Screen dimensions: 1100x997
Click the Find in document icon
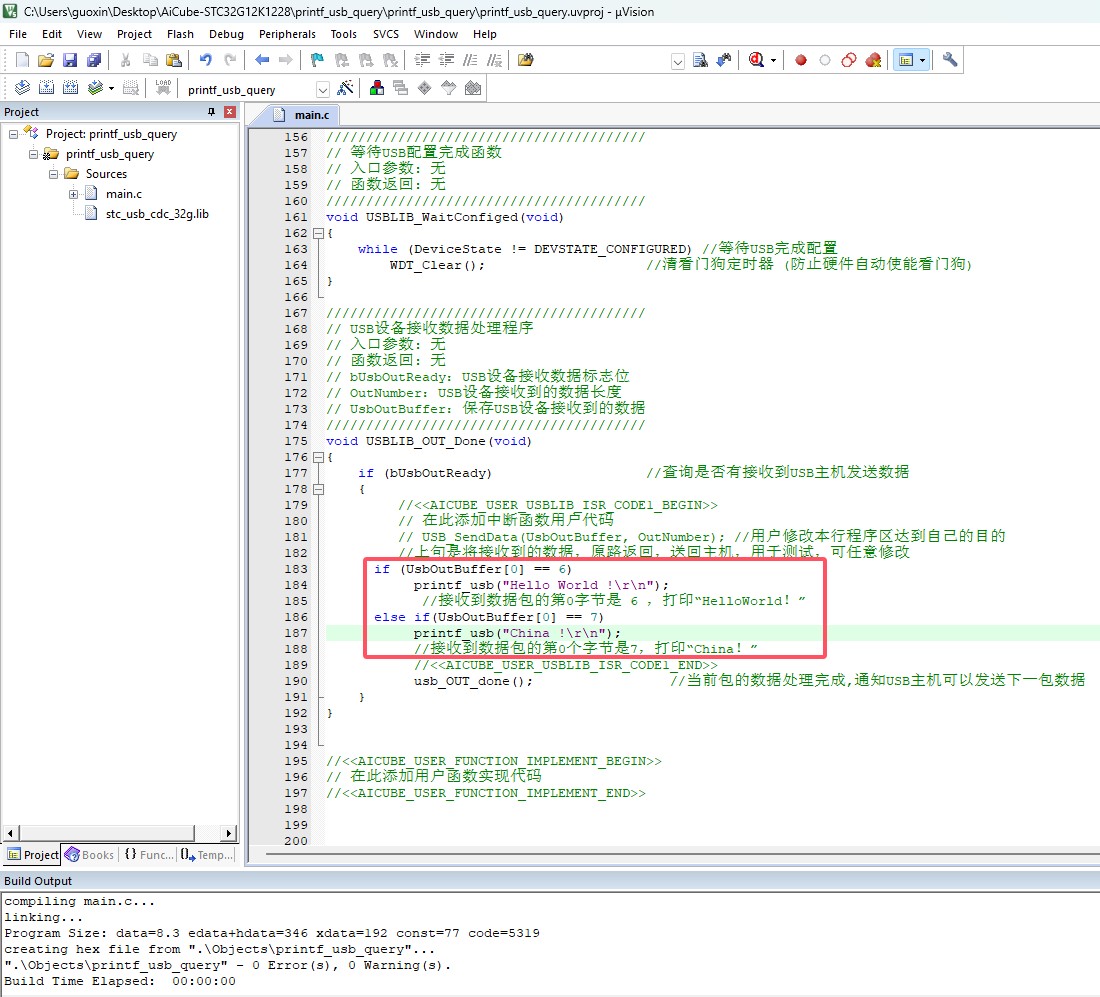coord(700,60)
